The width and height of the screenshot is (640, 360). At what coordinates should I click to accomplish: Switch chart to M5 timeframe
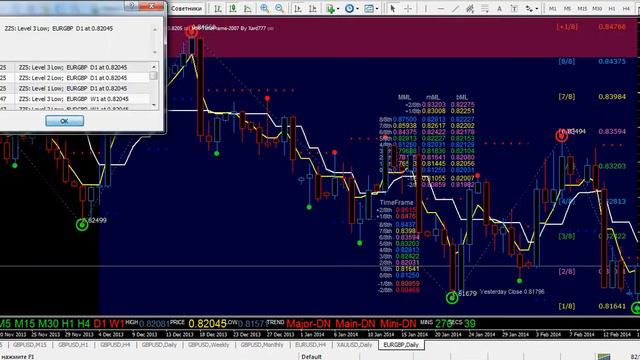567,9
